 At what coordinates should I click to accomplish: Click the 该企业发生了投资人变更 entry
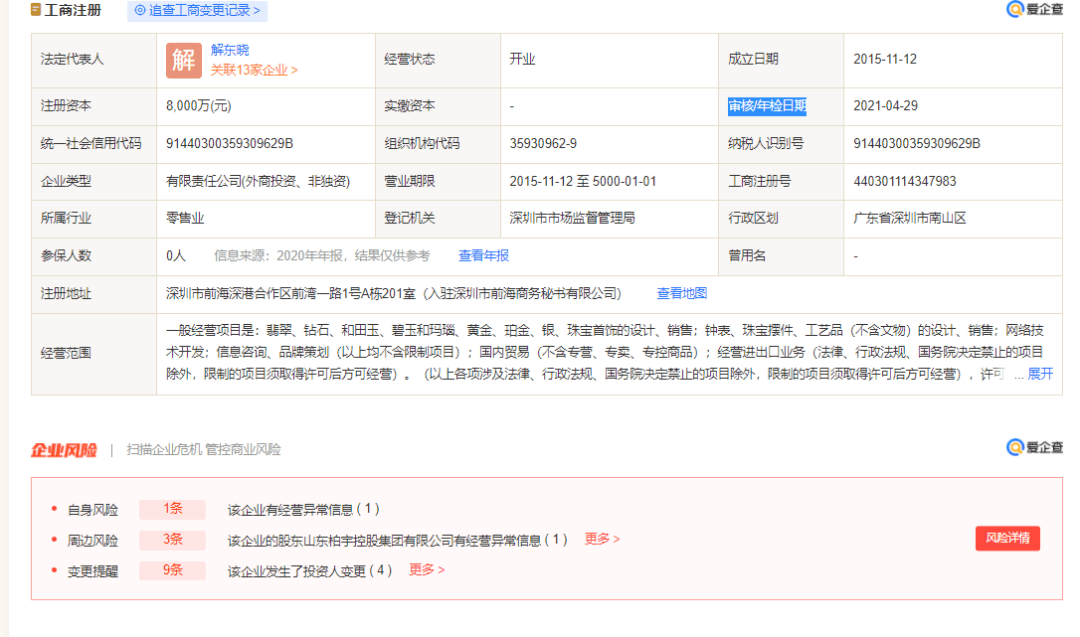[x=309, y=570]
